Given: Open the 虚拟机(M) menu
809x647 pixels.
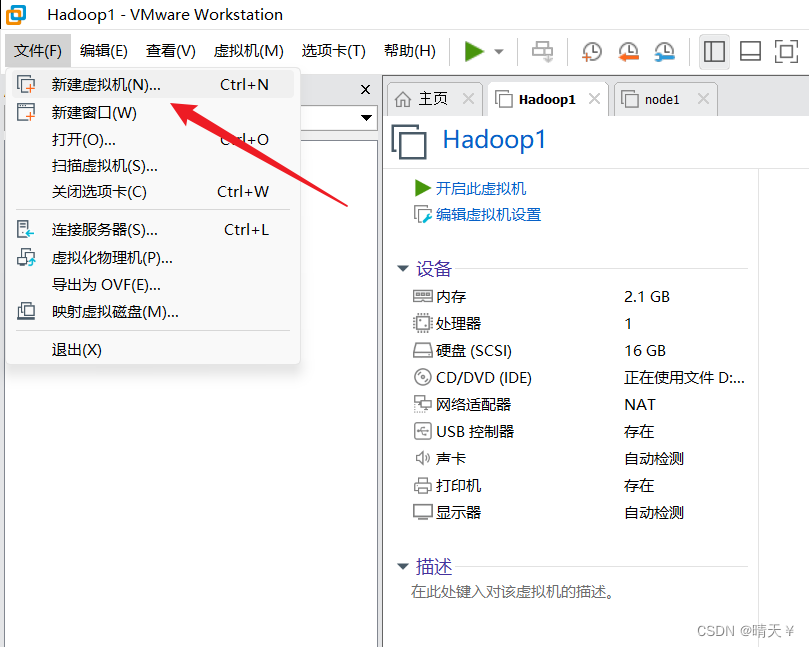Looking at the screenshot, I should 249,51.
